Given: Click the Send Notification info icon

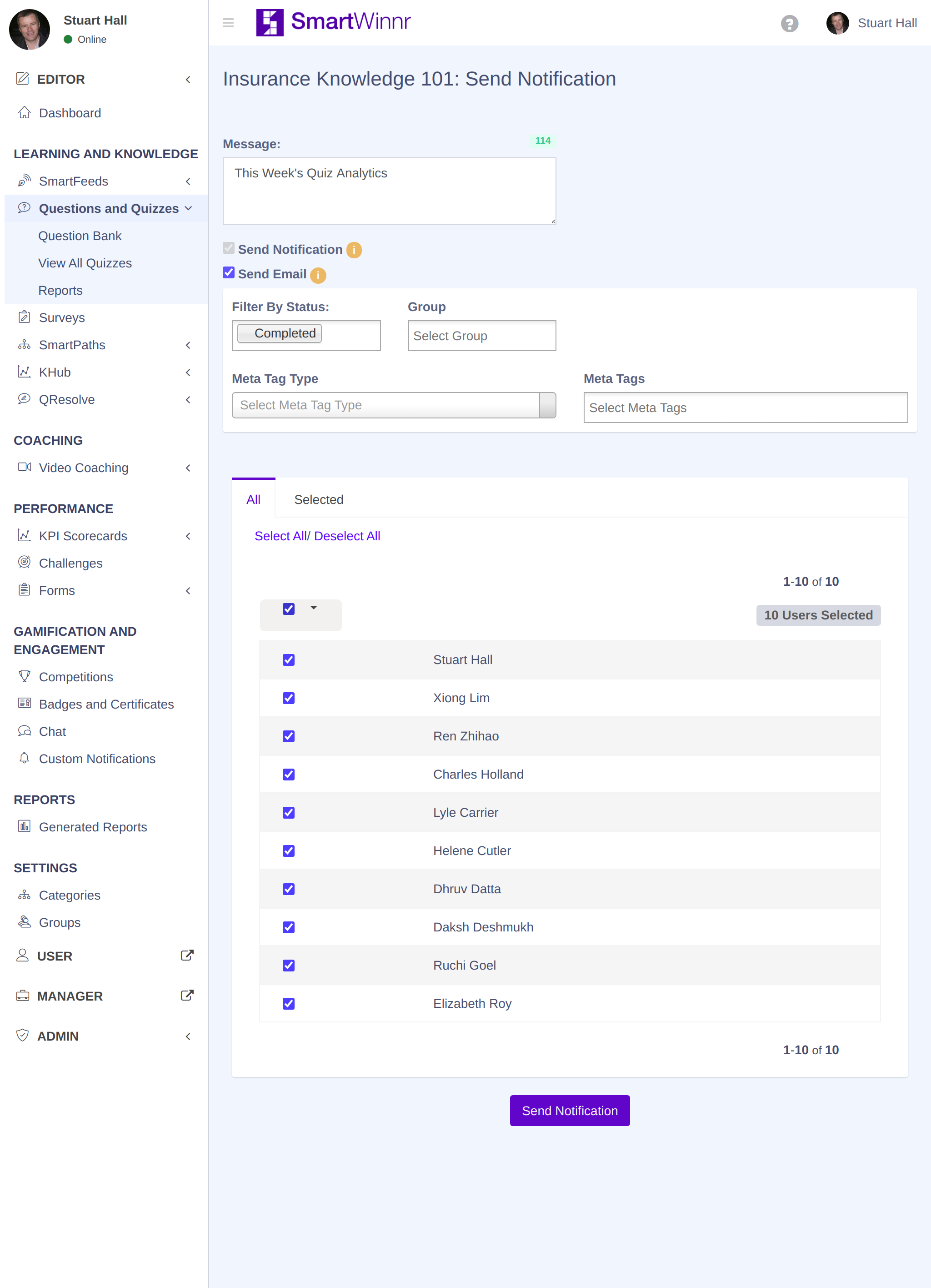Looking at the screenshot, I should [354, 250].
